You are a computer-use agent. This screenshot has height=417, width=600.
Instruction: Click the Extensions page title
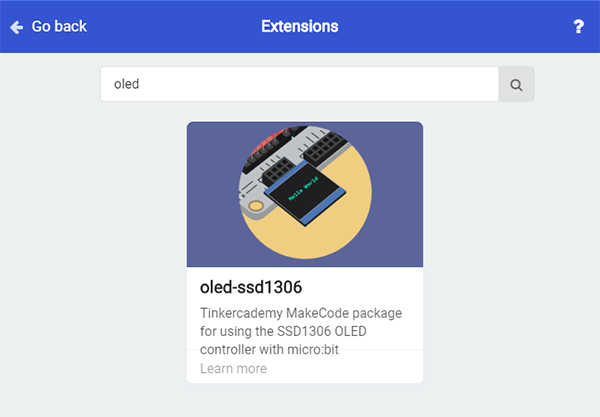(300, 26)
